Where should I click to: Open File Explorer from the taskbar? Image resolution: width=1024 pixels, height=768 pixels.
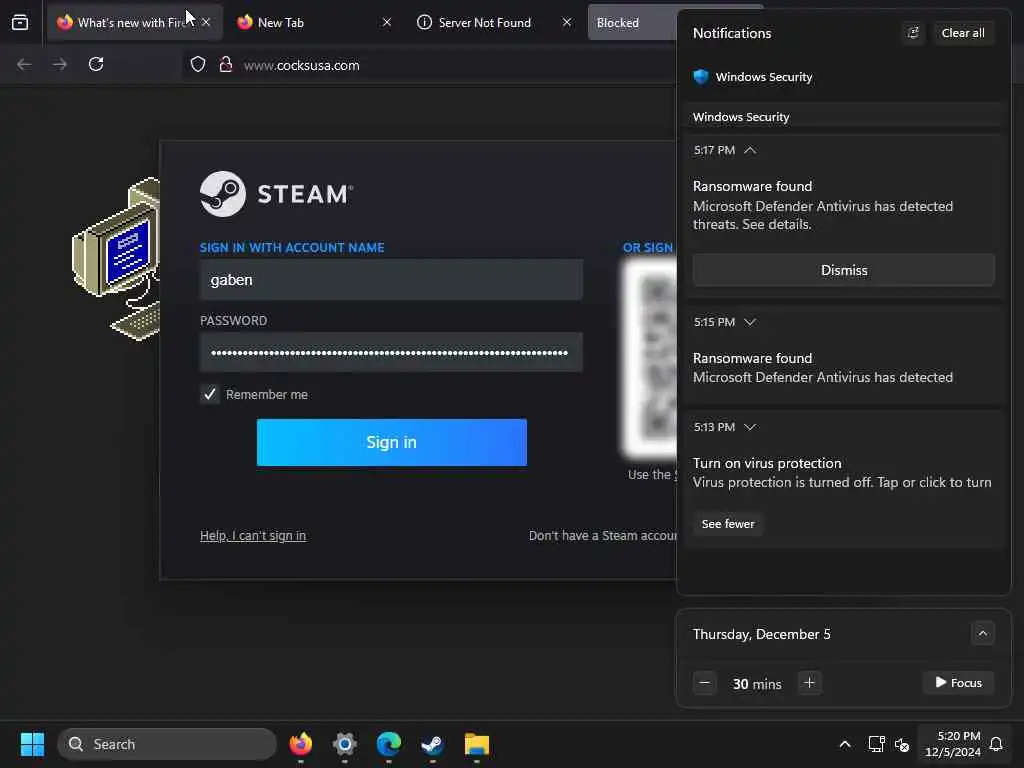(x=477, y=744)
